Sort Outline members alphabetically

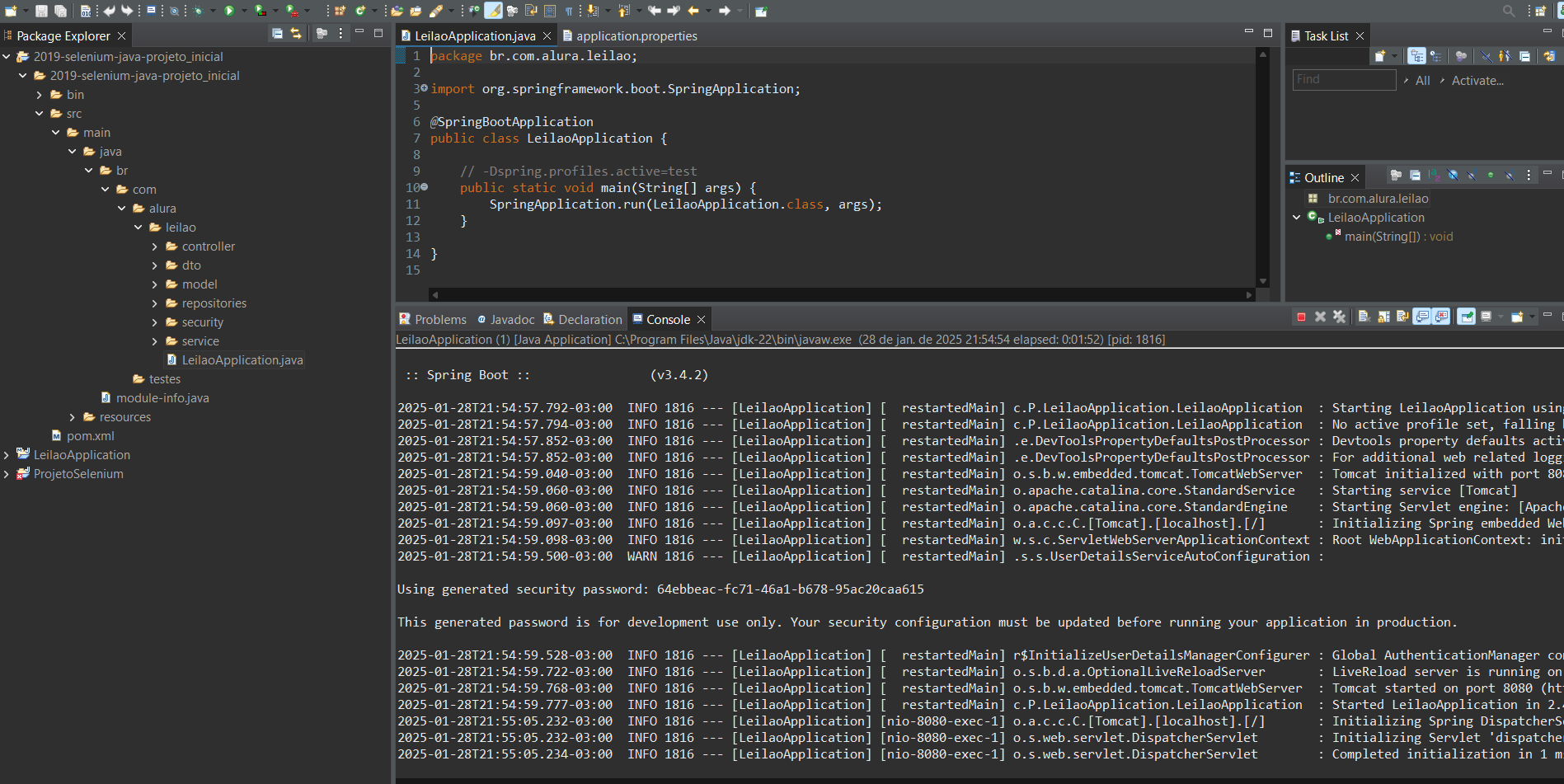(1434, 176)
